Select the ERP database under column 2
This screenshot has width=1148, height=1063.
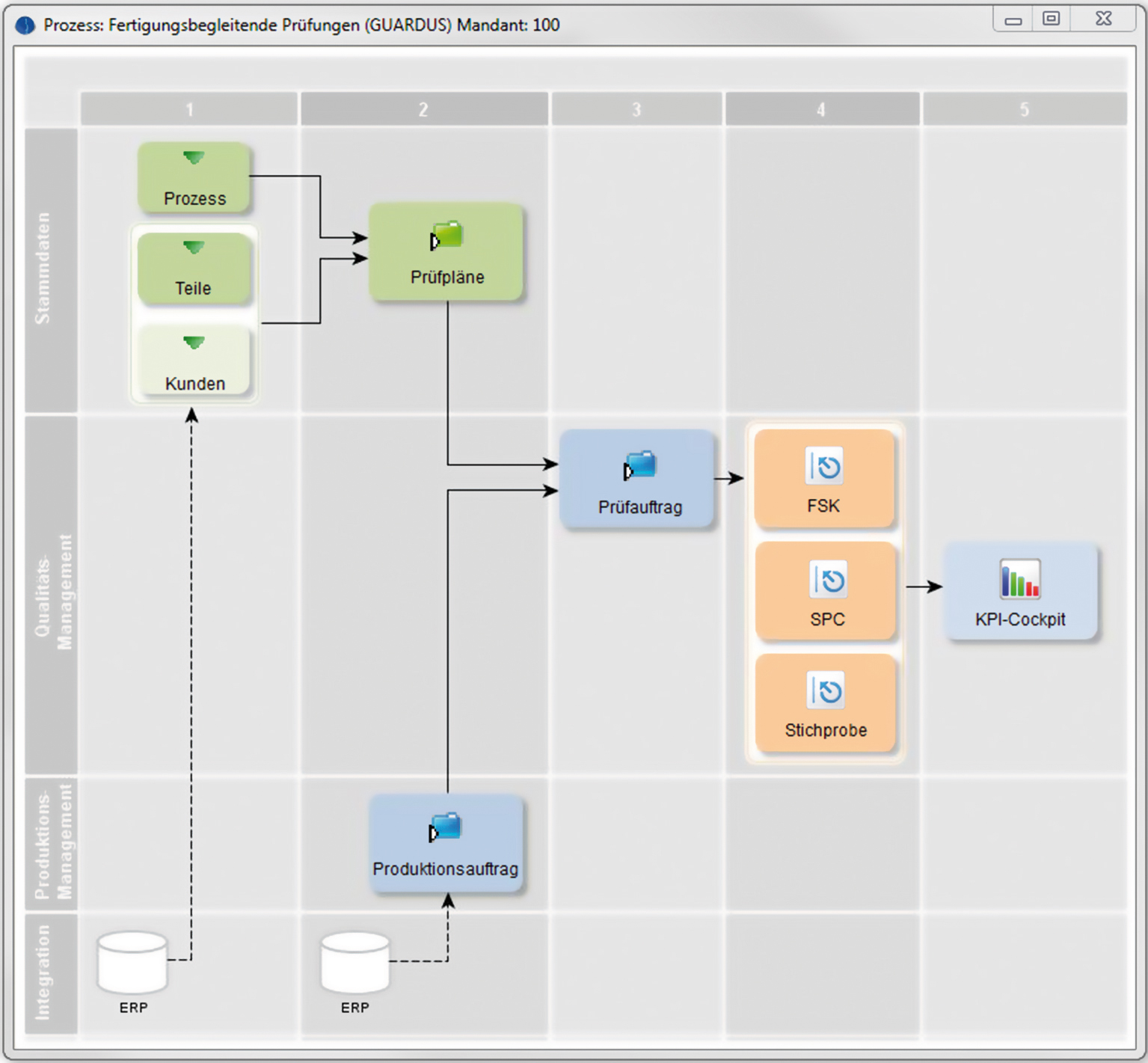click(x=355, y=963)
